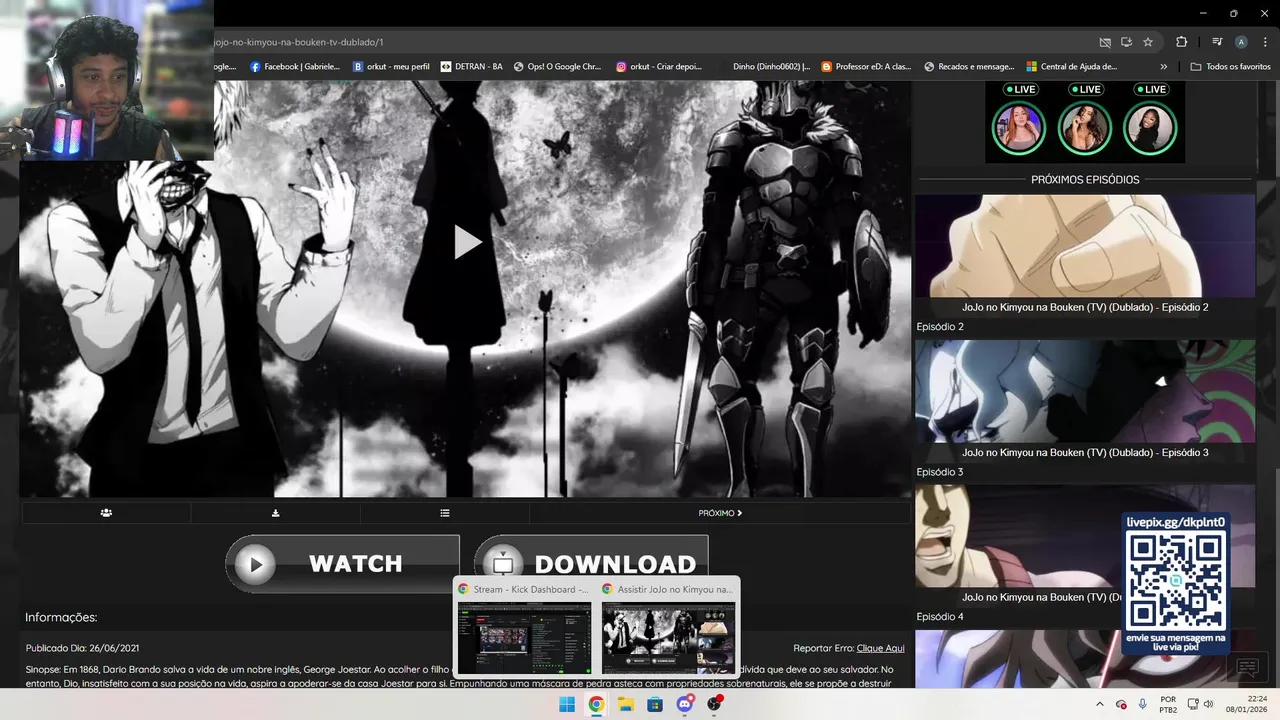Open the POR PTB2 language selector
This screenshot has height=720, width=1280.
coord(1167,704)
